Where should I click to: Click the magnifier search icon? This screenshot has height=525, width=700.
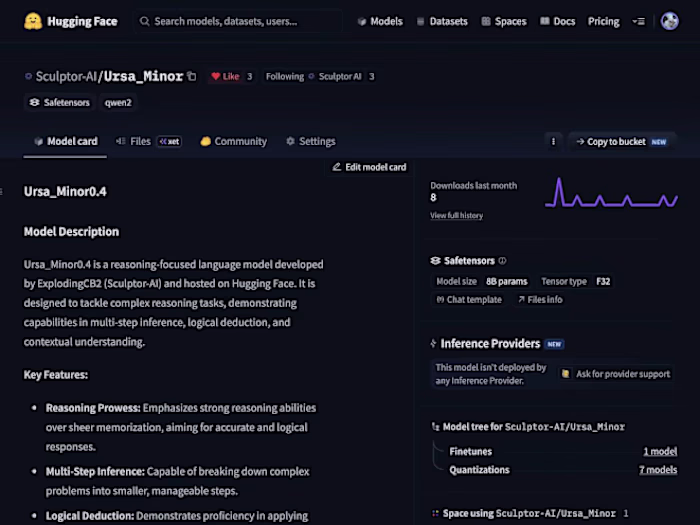[x=144, y=21]
